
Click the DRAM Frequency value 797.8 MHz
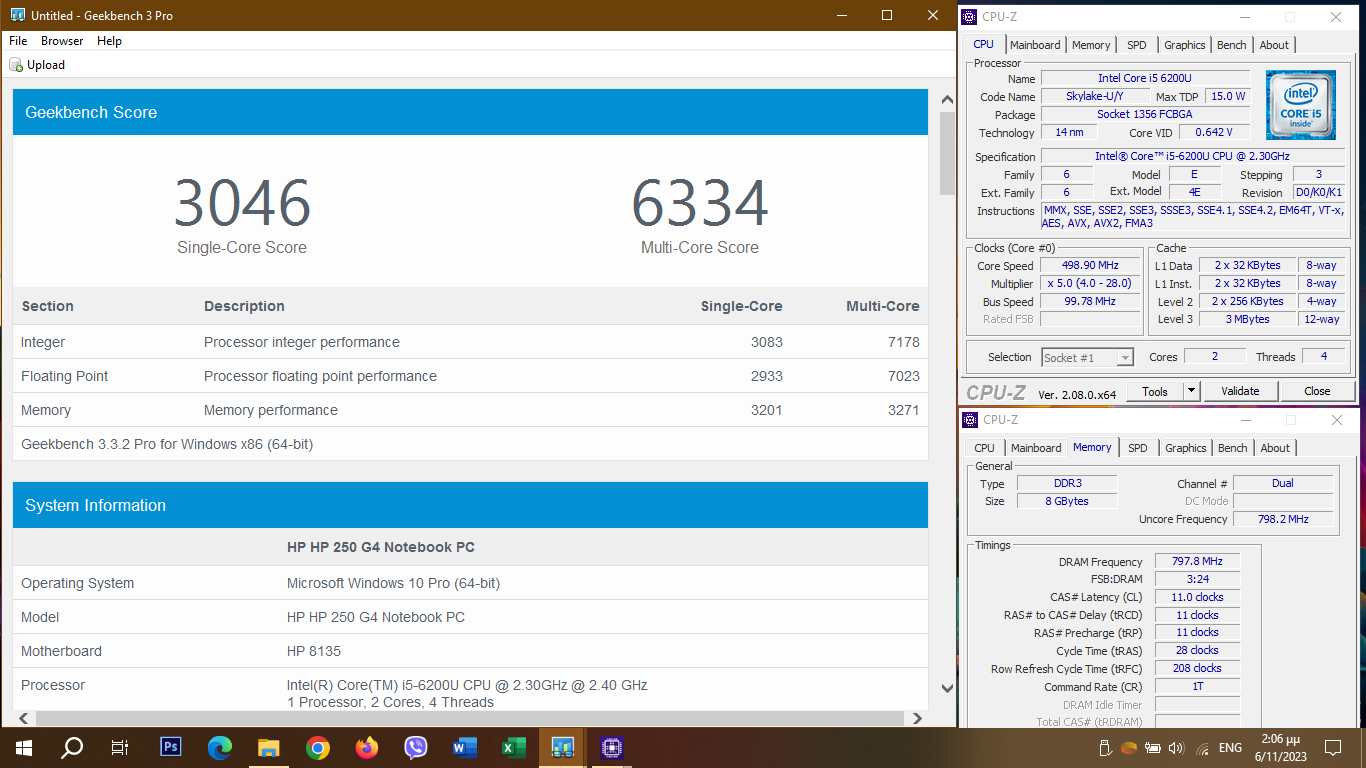(1197, 562)
